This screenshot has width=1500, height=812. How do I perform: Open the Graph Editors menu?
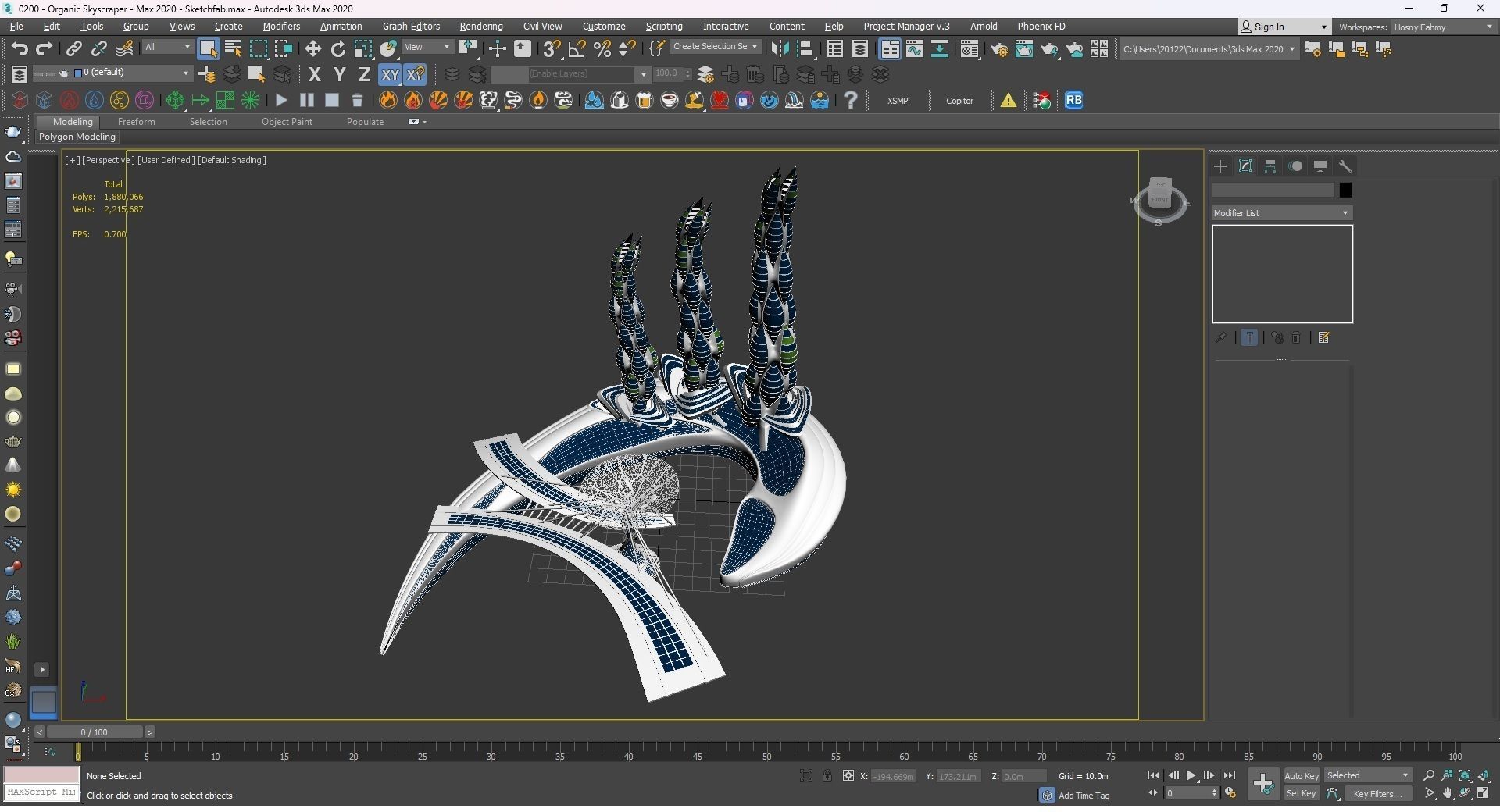click(x=411, y=26)
